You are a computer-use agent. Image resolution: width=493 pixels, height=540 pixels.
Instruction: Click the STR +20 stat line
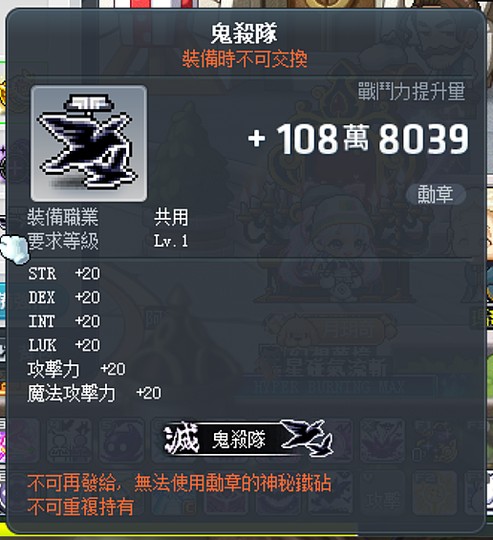(64, 274)
